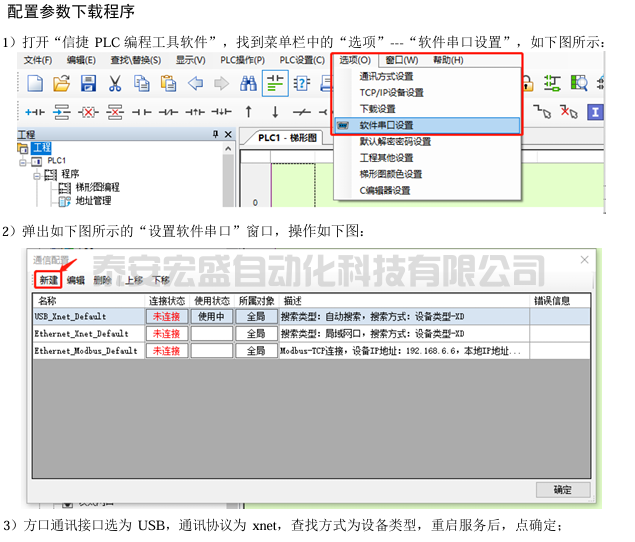Click the New file toolbar icon
Viewport: 635px width, 542px height.
tap(35, 83)
